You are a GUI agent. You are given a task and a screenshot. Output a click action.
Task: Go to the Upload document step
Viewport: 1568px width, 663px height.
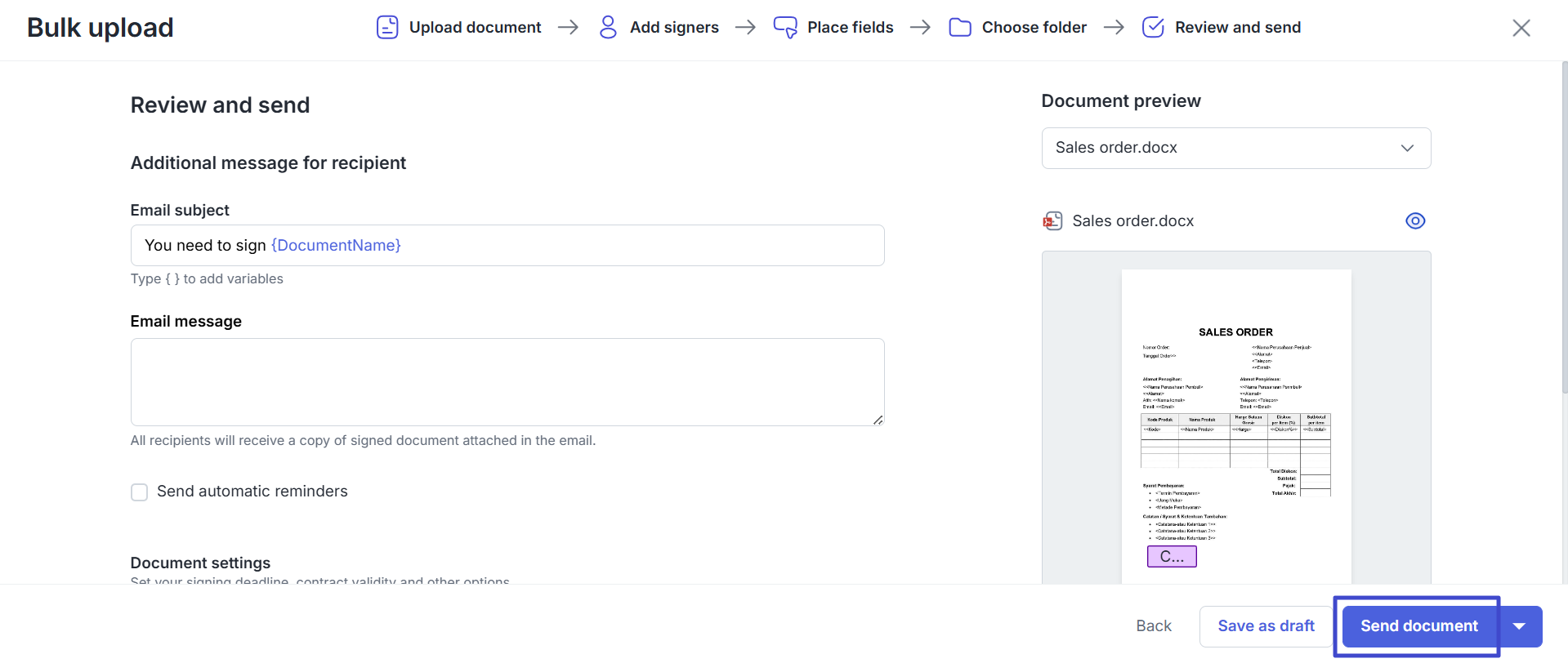475,27
